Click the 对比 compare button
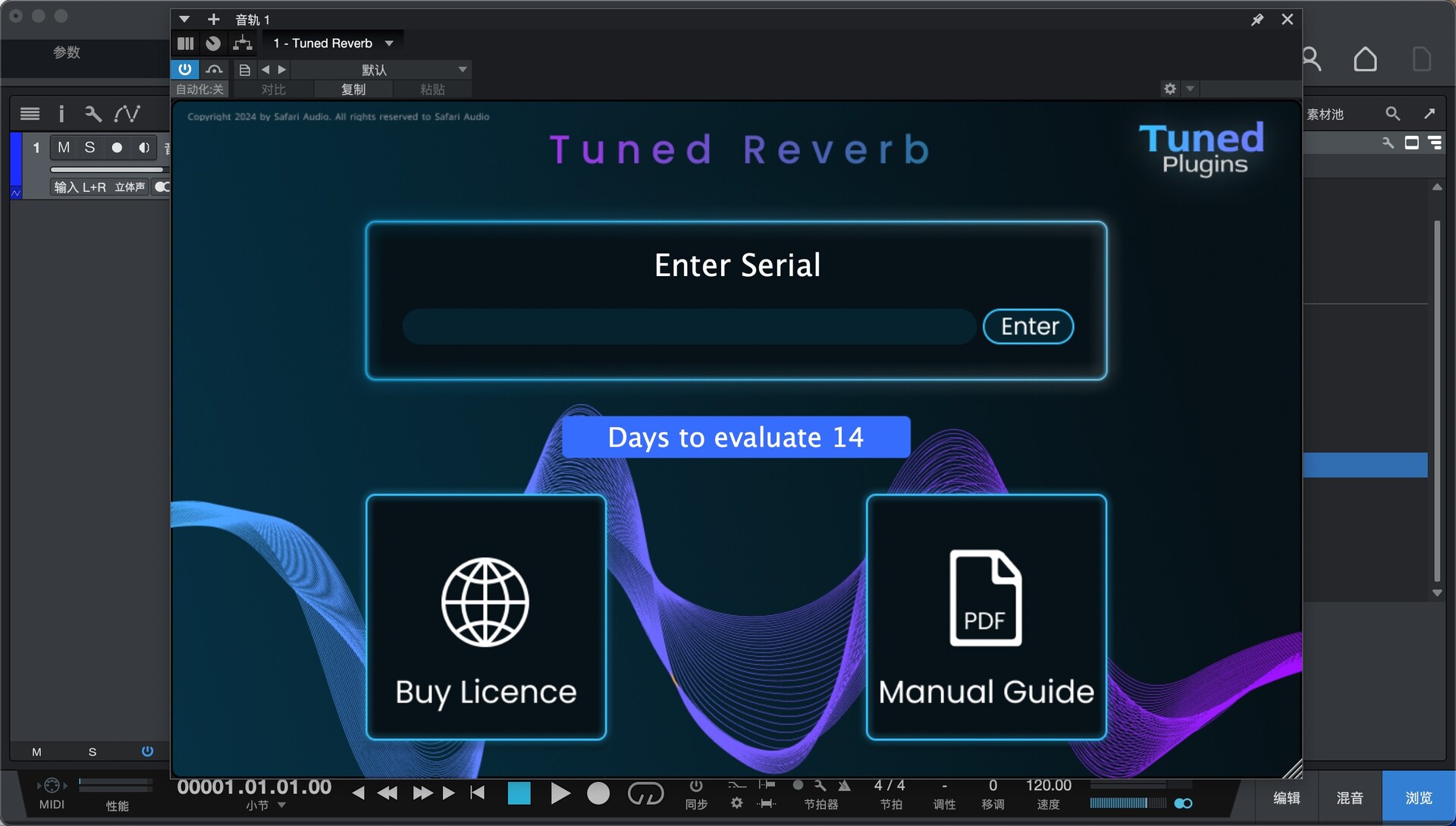Image resolution: width=1456 pixels, height=826 pixels. tap(273, 90)
